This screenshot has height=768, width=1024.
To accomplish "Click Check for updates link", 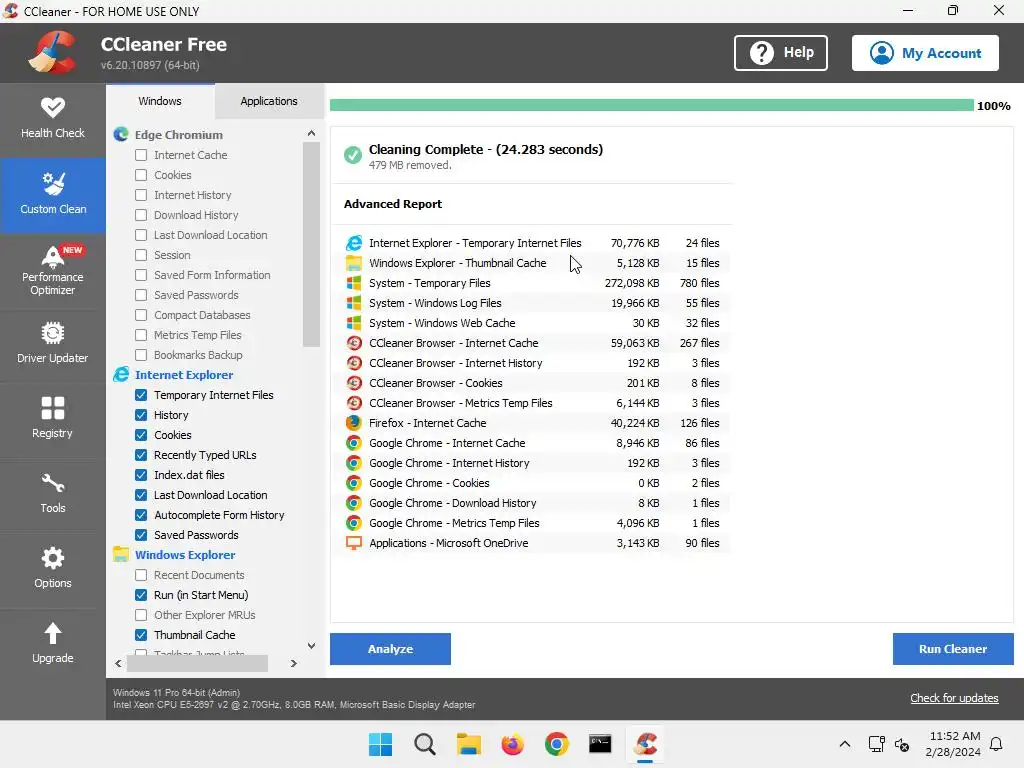I will pos(954,698).
